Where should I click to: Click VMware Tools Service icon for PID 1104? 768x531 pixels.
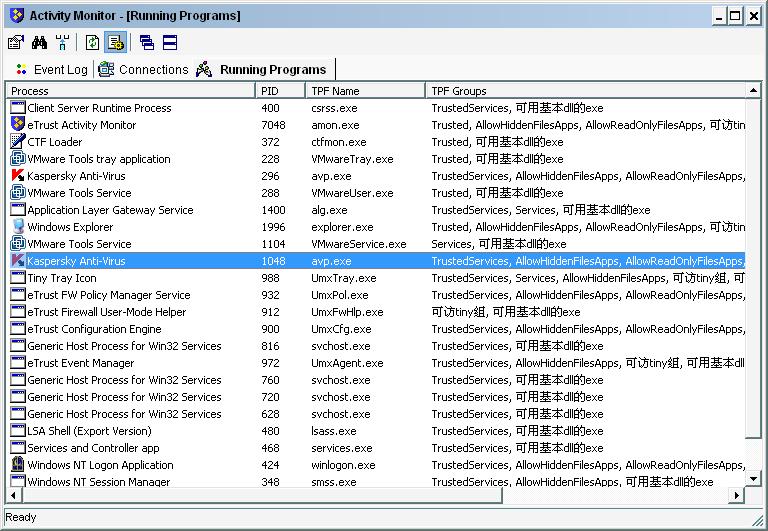pyautogui.click(x=18, y=243)
